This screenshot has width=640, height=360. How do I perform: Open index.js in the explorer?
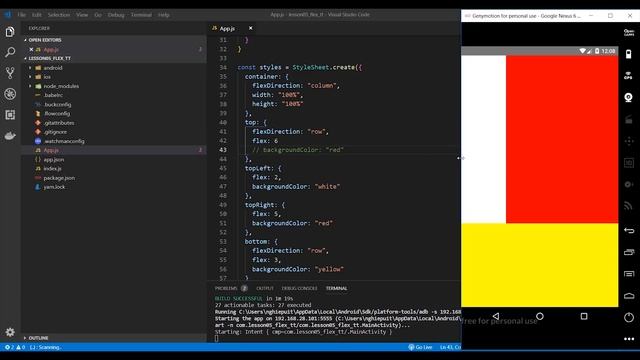click(52, 169)
